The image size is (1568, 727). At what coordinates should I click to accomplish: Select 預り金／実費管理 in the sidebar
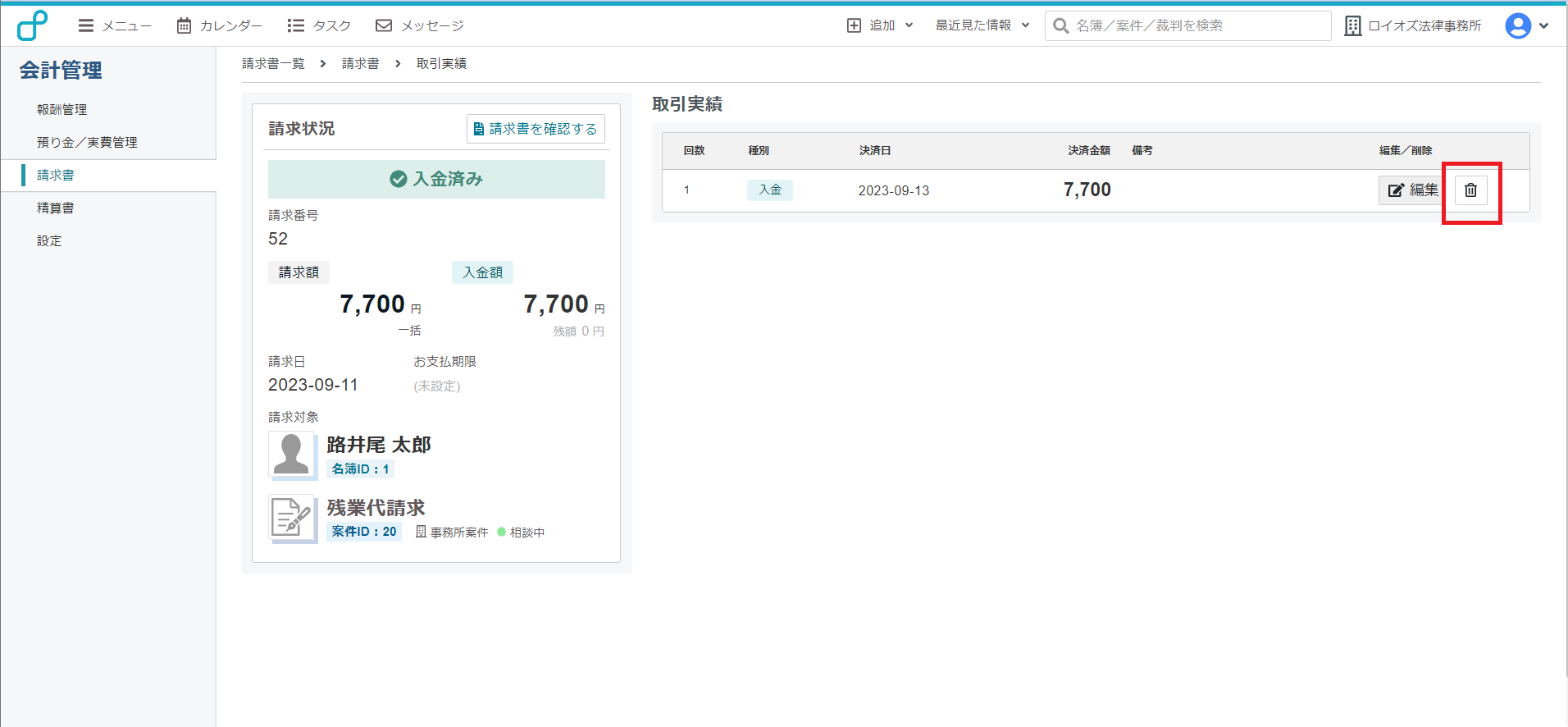click(87, 142)
